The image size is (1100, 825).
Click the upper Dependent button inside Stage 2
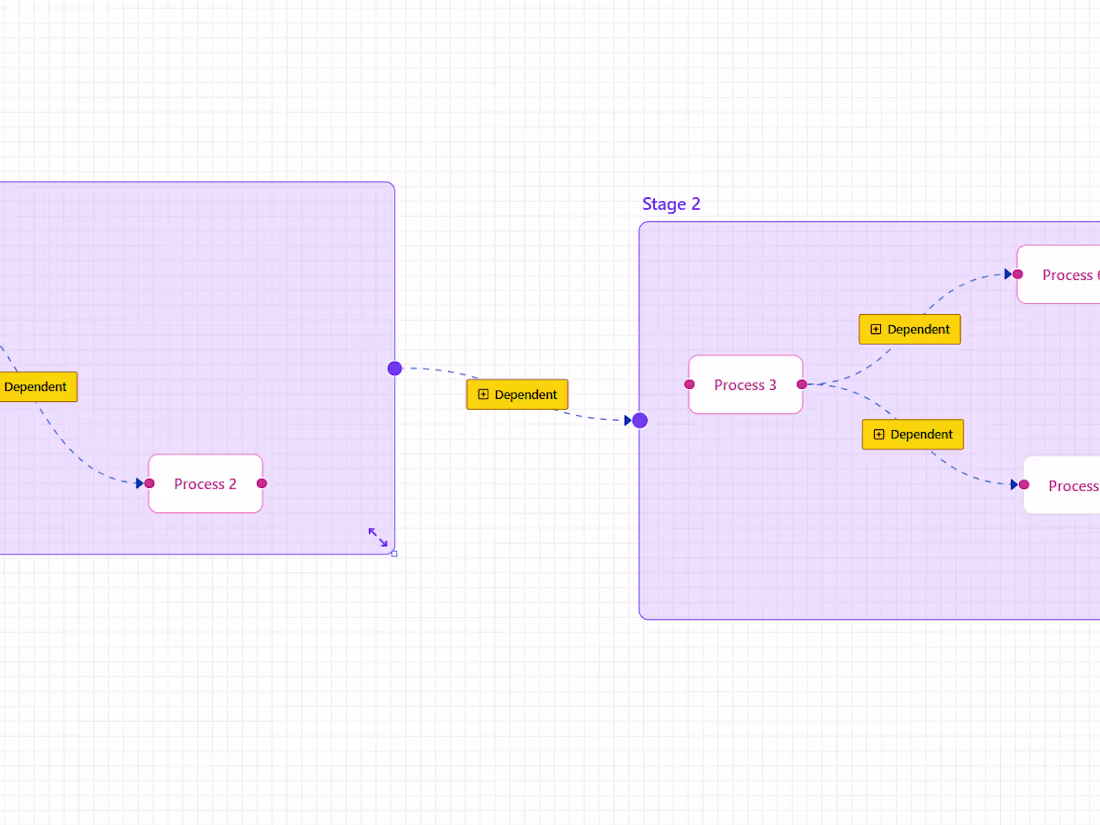click(x=910, y=328)
